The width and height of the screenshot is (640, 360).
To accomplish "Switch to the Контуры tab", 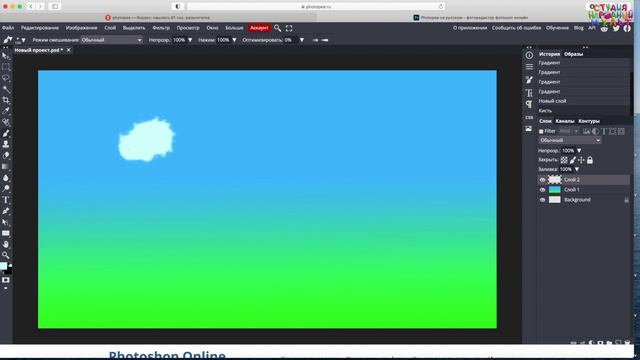I will click(589, 121).
